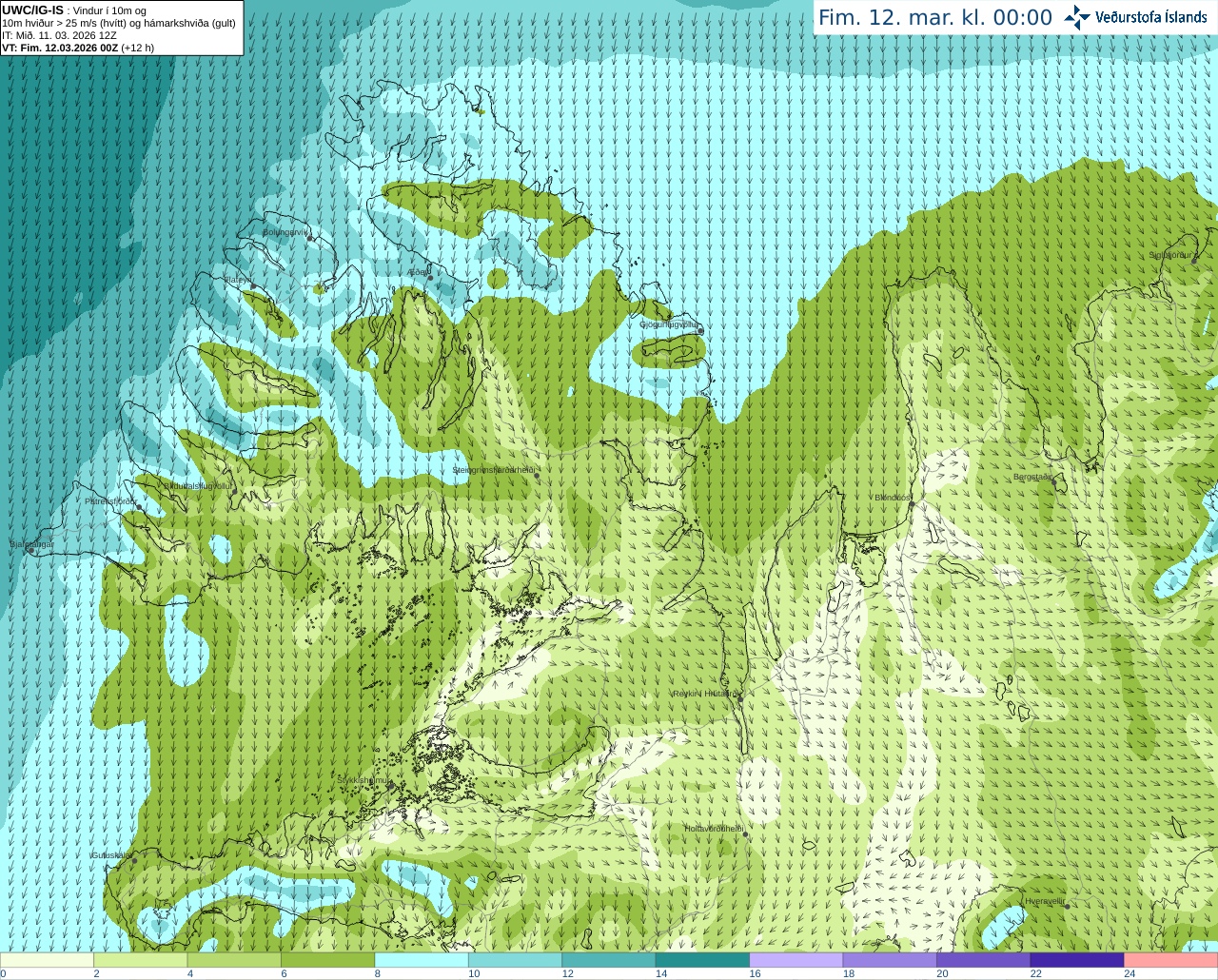The height and width of the screenshot is (980, 1218).
Task: Click the 20–22 m/s violet legend swatch
Action: tap(984, 960)
